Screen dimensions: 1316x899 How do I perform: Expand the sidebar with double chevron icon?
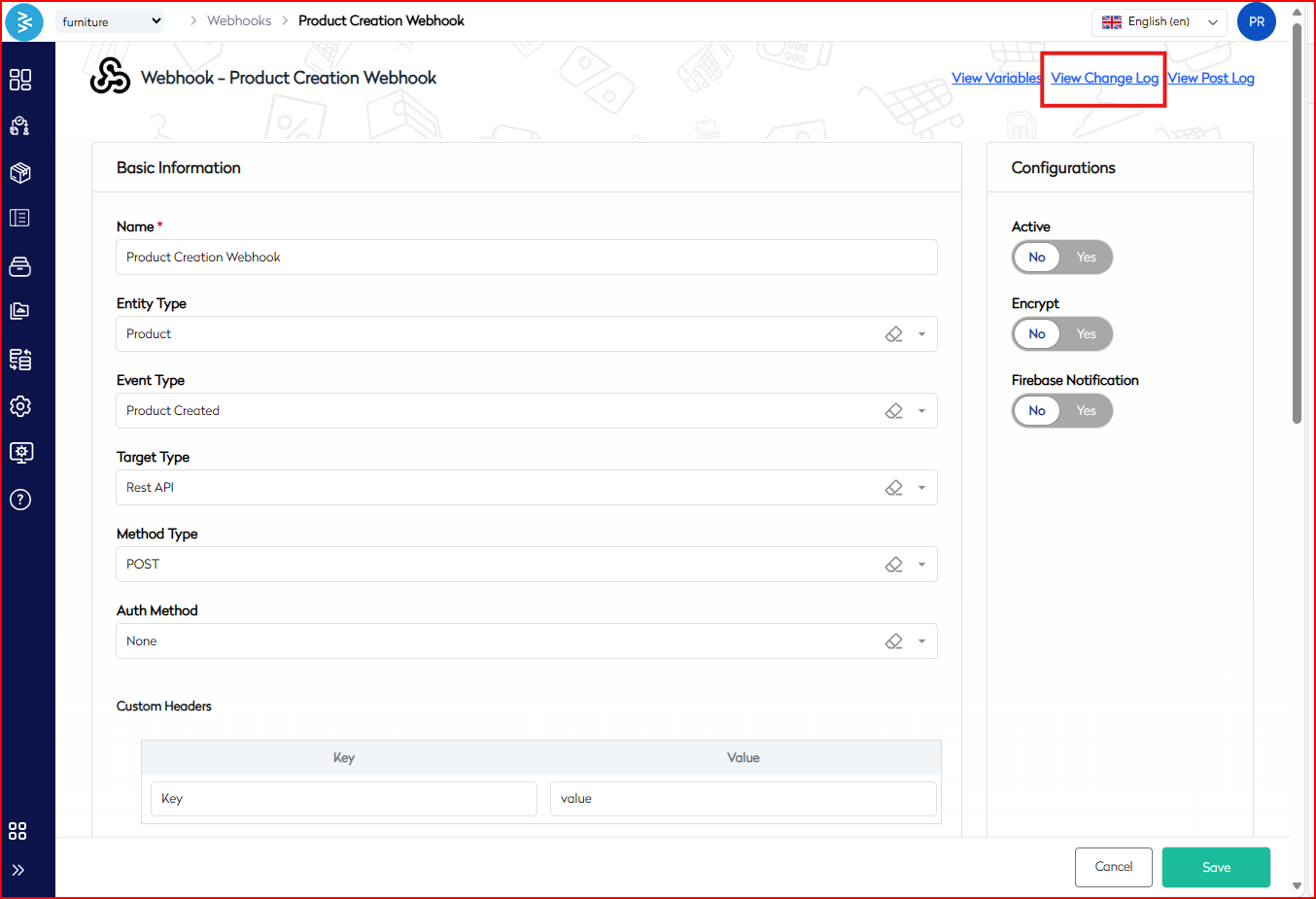(x=18, y=870)
